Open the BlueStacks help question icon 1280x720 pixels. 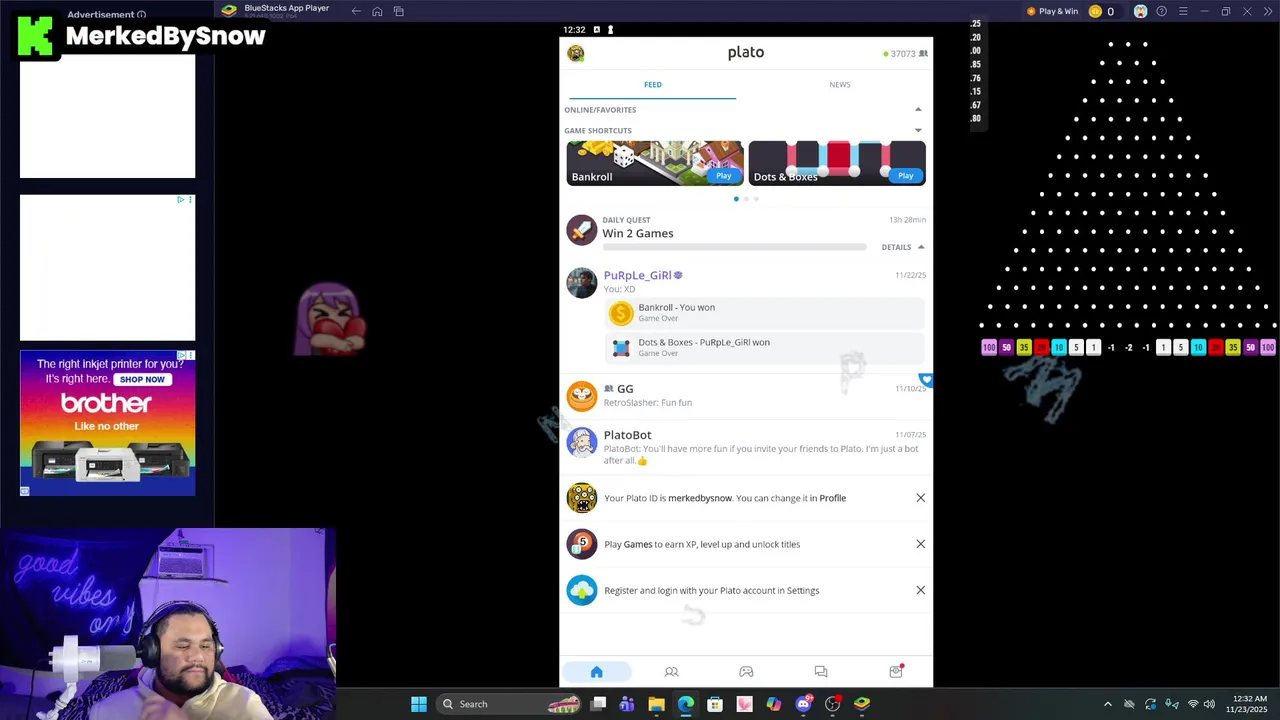pyautogui.click(x=1161, y=11)
